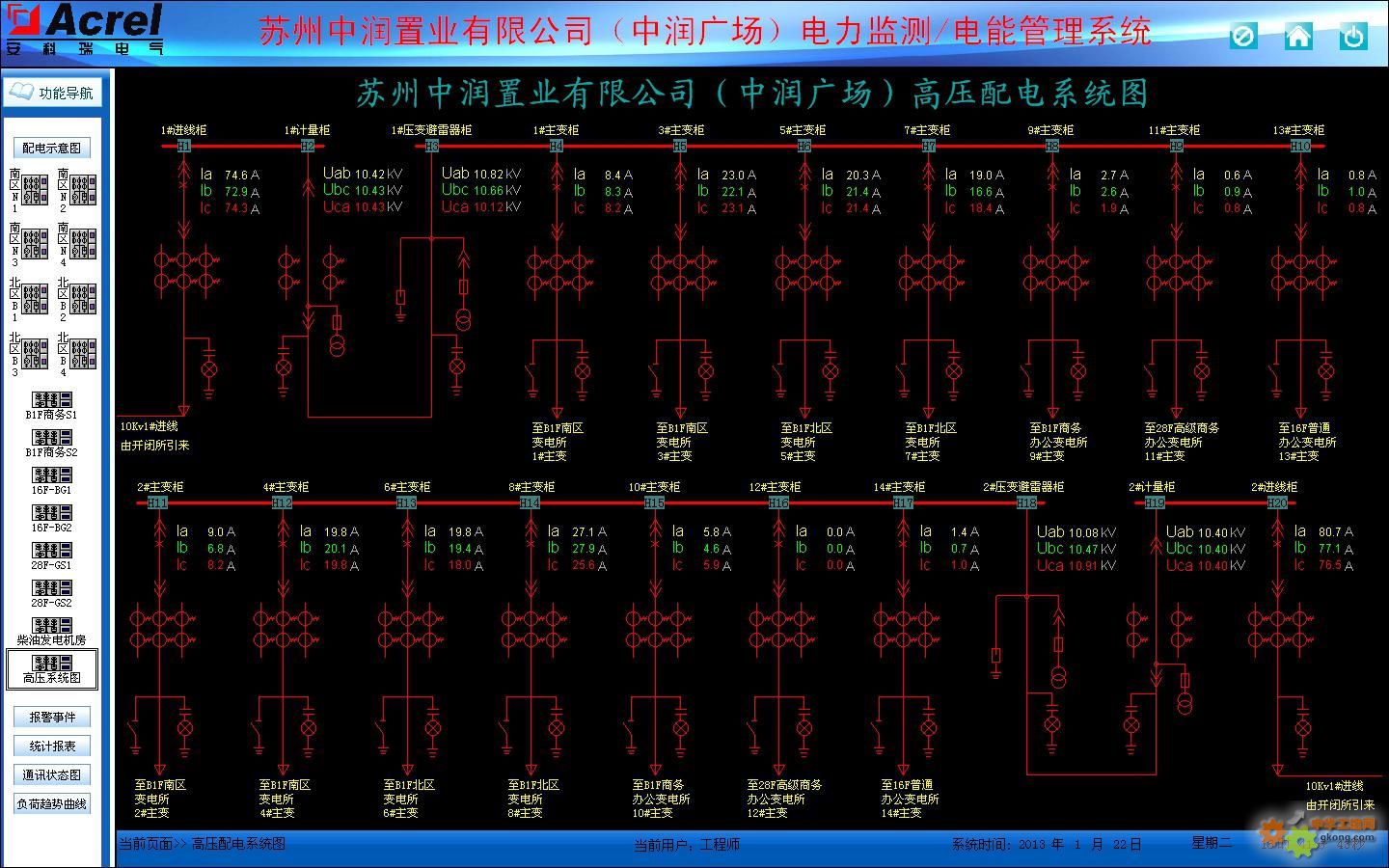Select the 高压系统图 navigation item
Image resolution: width=1389 pixels, height=868 pixels.
click(x=52, y=668)
